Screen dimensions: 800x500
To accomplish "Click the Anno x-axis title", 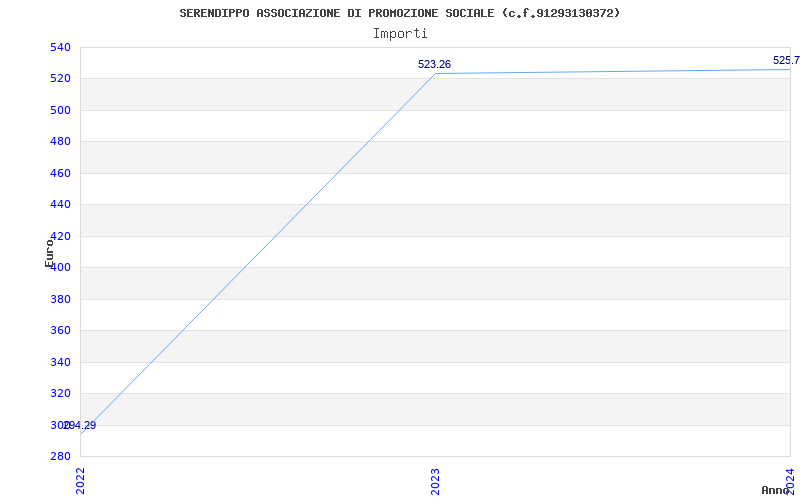I will (x=775, y=490).
